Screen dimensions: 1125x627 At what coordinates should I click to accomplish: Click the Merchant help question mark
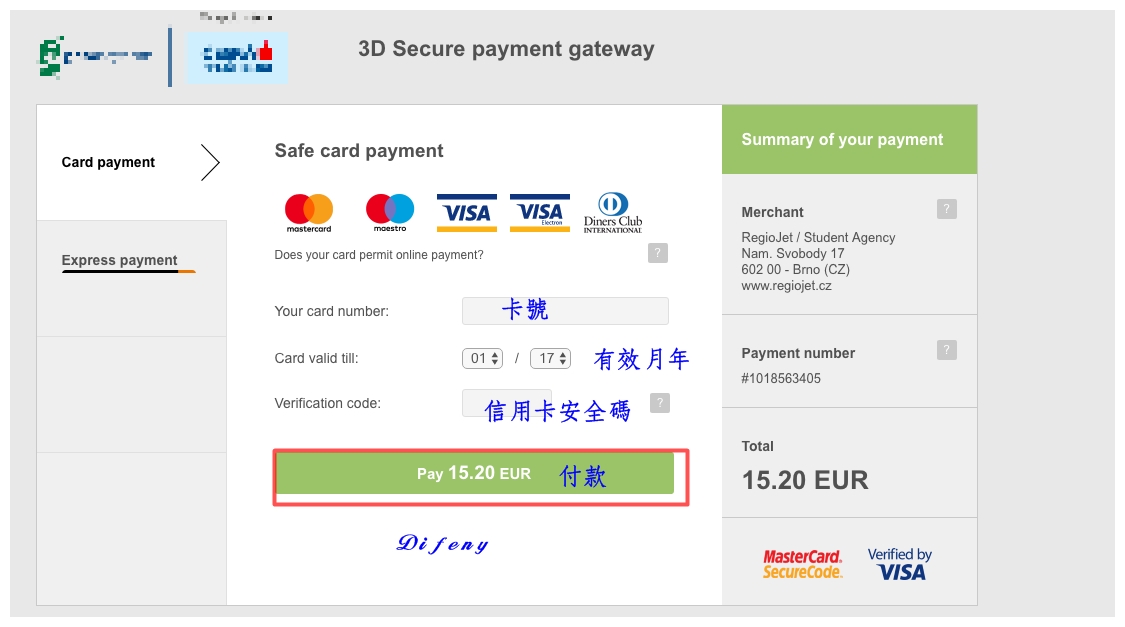tap(946, 209)
